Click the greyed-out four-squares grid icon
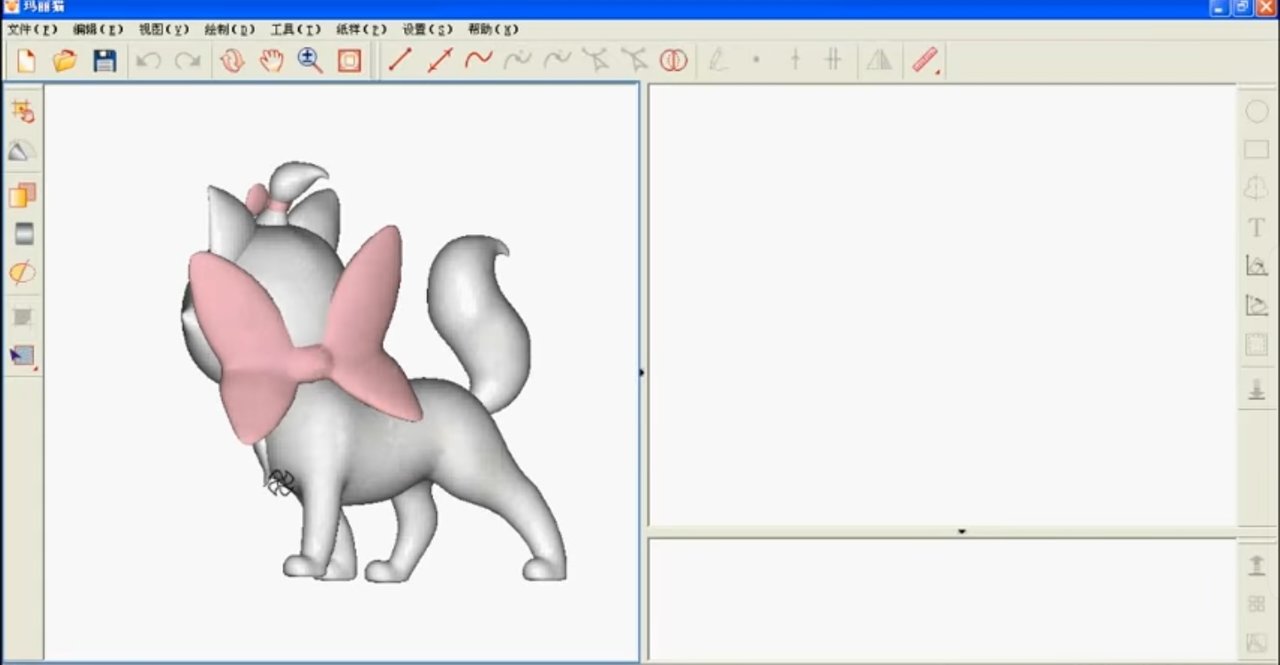 coord(1257,604)
